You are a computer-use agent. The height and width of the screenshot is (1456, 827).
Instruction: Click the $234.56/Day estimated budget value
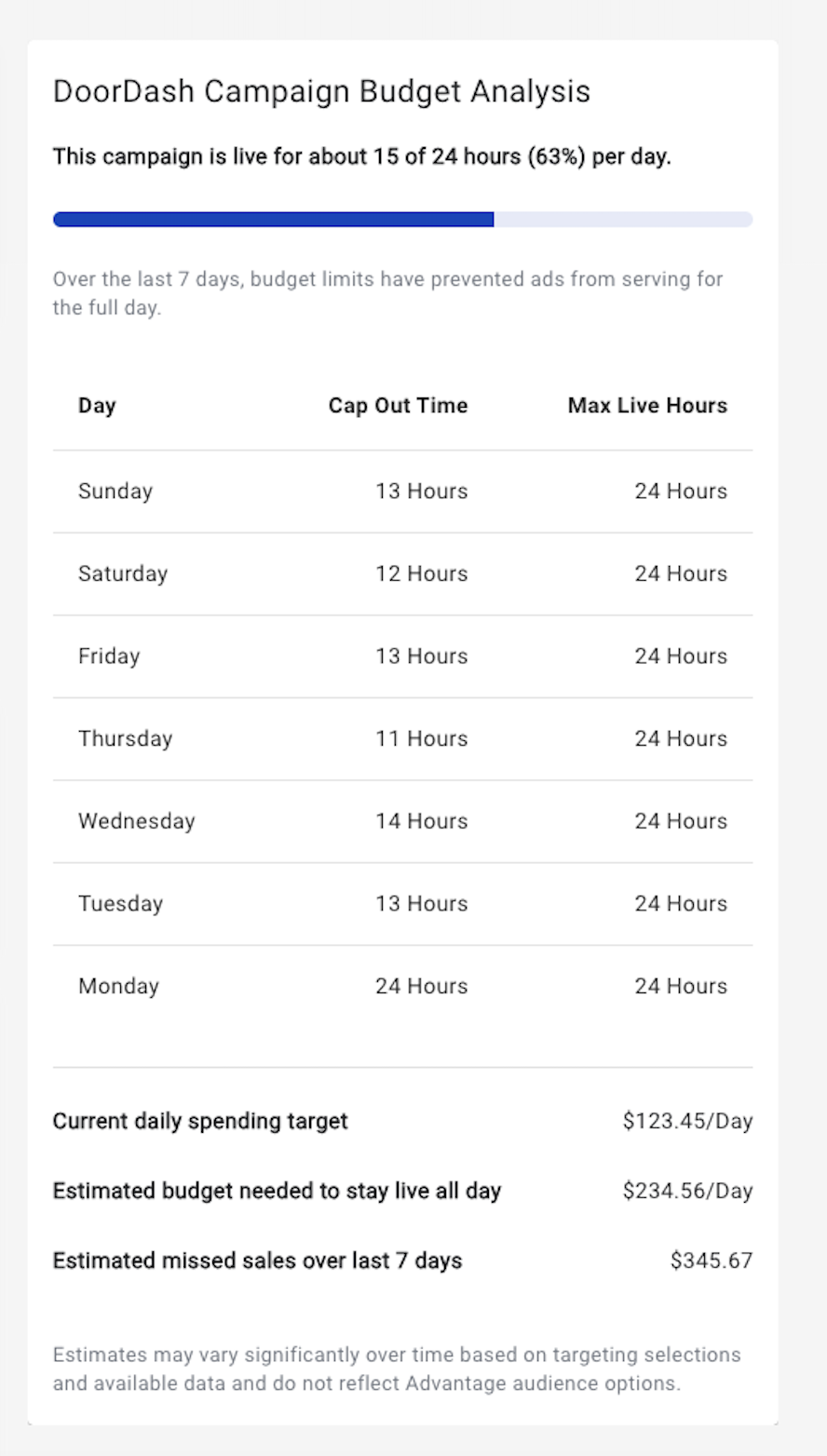[687, 1191]
